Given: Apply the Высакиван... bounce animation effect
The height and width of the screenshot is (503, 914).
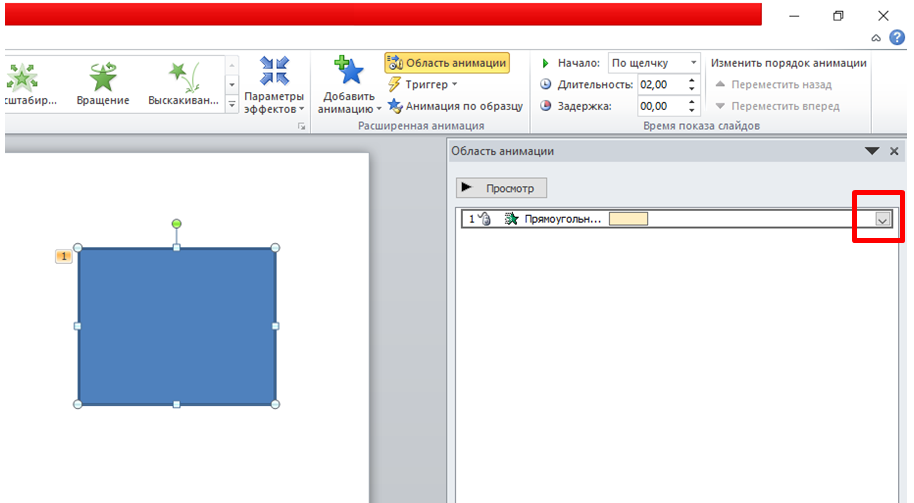Looking at the screenshot, I should point(183,84).
